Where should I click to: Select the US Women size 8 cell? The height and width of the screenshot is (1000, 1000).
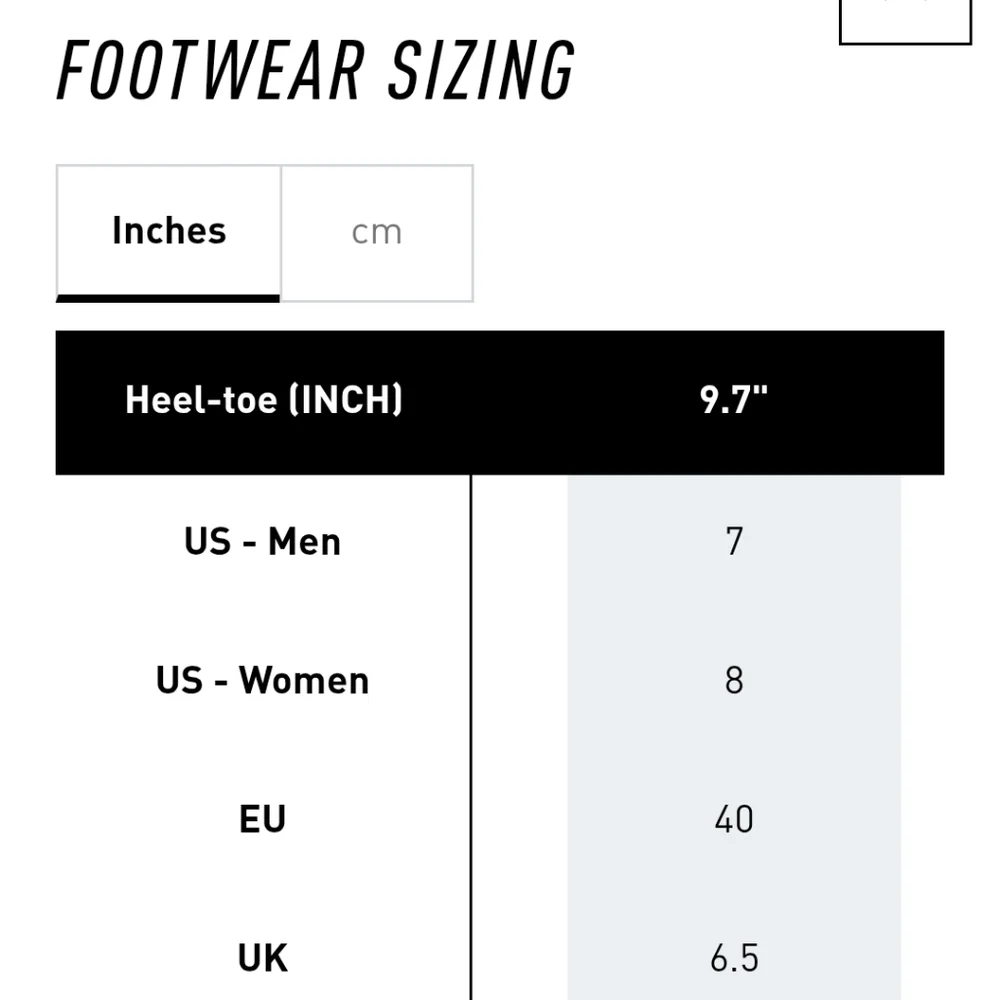734,681
